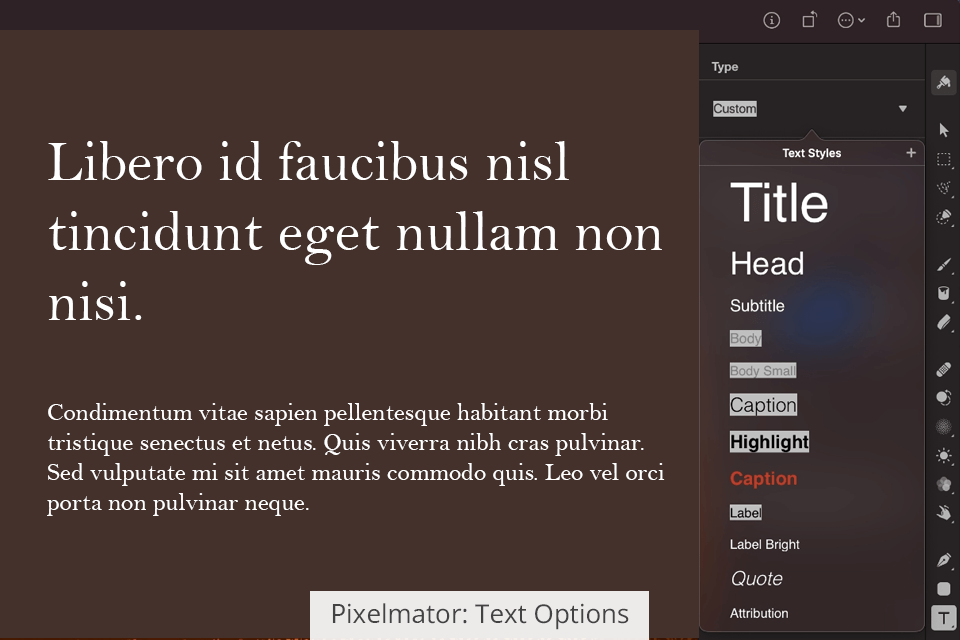Apply the Title text style
This screenshot has height=640, width=960.
[779, 203]
